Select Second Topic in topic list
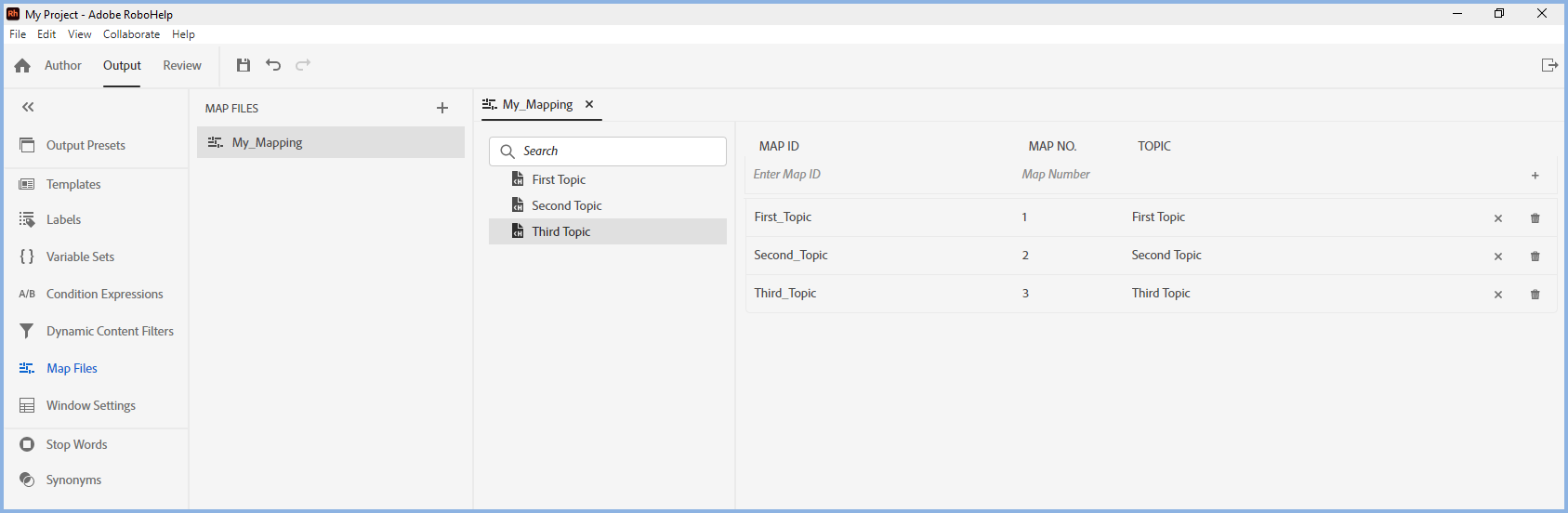The height and width of the screenshot is (513, 1568). point(566,205)
